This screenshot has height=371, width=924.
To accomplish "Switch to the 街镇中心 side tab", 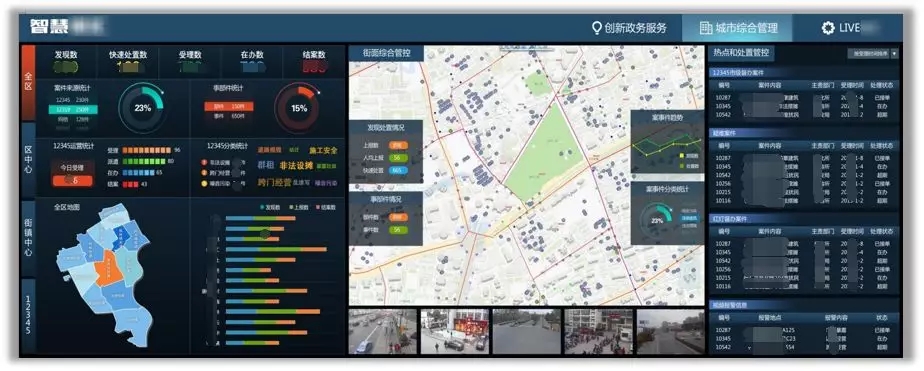I will pos(28,237).
